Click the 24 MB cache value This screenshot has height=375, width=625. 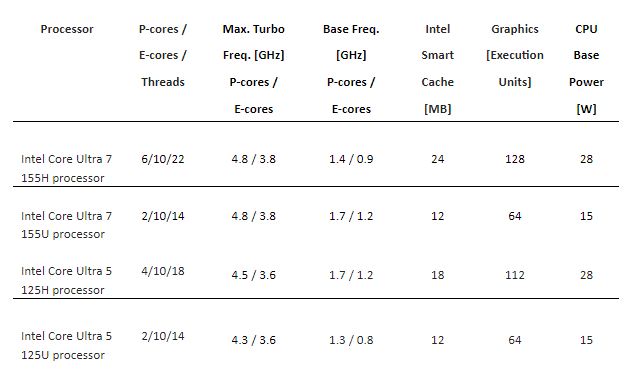pos(438,159)
